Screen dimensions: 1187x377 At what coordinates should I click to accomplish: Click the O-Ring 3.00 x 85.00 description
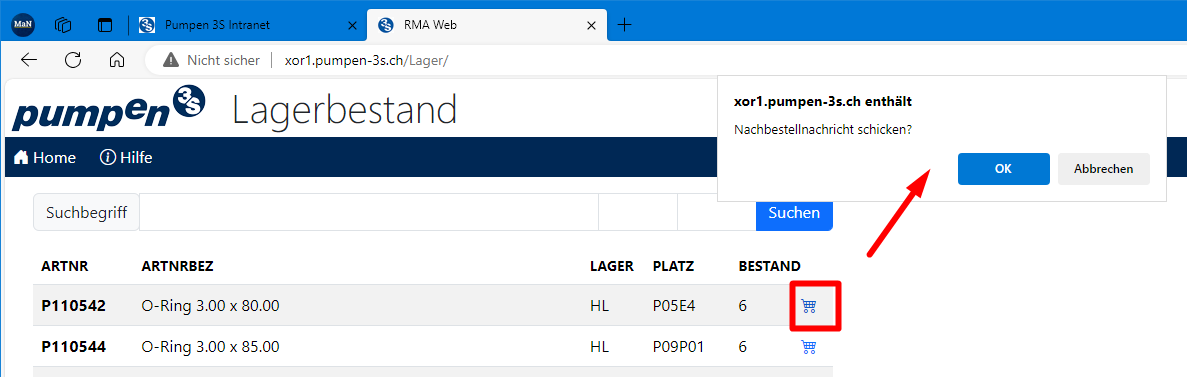pos(210,347)
